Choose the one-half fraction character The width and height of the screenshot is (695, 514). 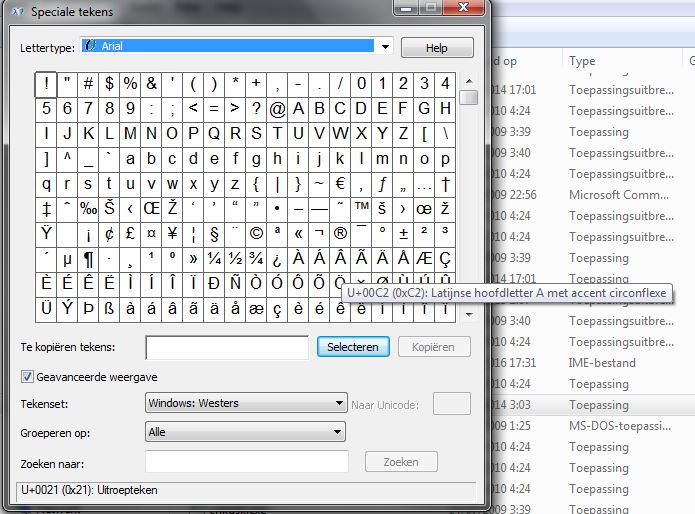(x=235, y=259)
